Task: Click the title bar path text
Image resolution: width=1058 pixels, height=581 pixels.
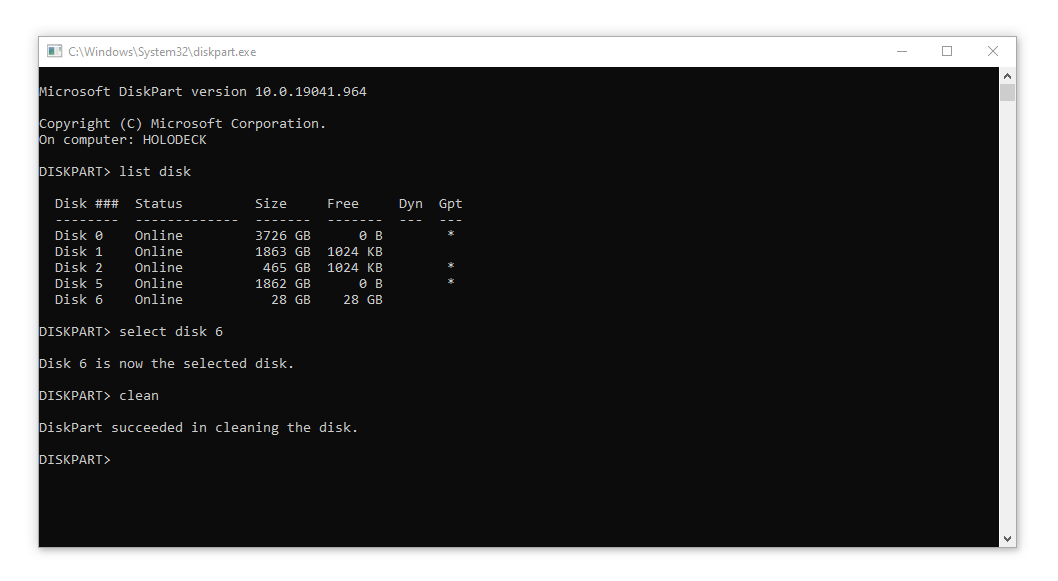Action: click(x=146, y=51)
